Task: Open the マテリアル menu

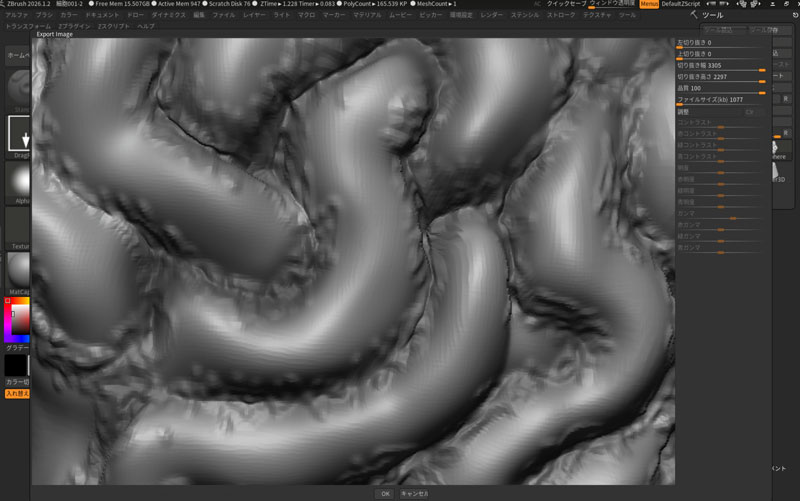Action: coord(367,15)
